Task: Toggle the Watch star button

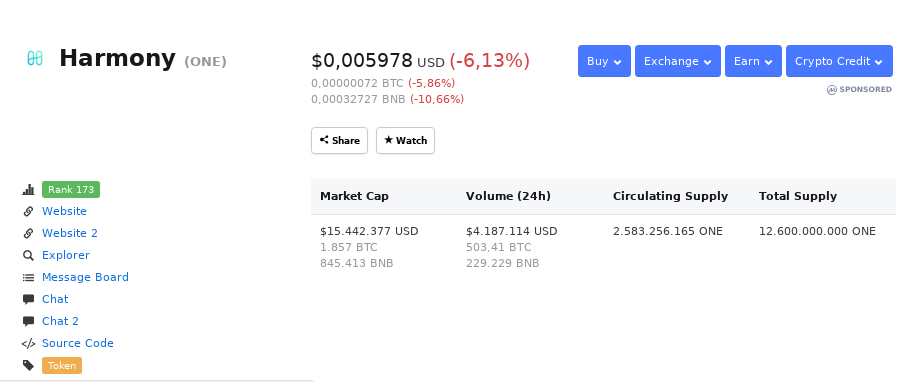Action: pos(406,140)
